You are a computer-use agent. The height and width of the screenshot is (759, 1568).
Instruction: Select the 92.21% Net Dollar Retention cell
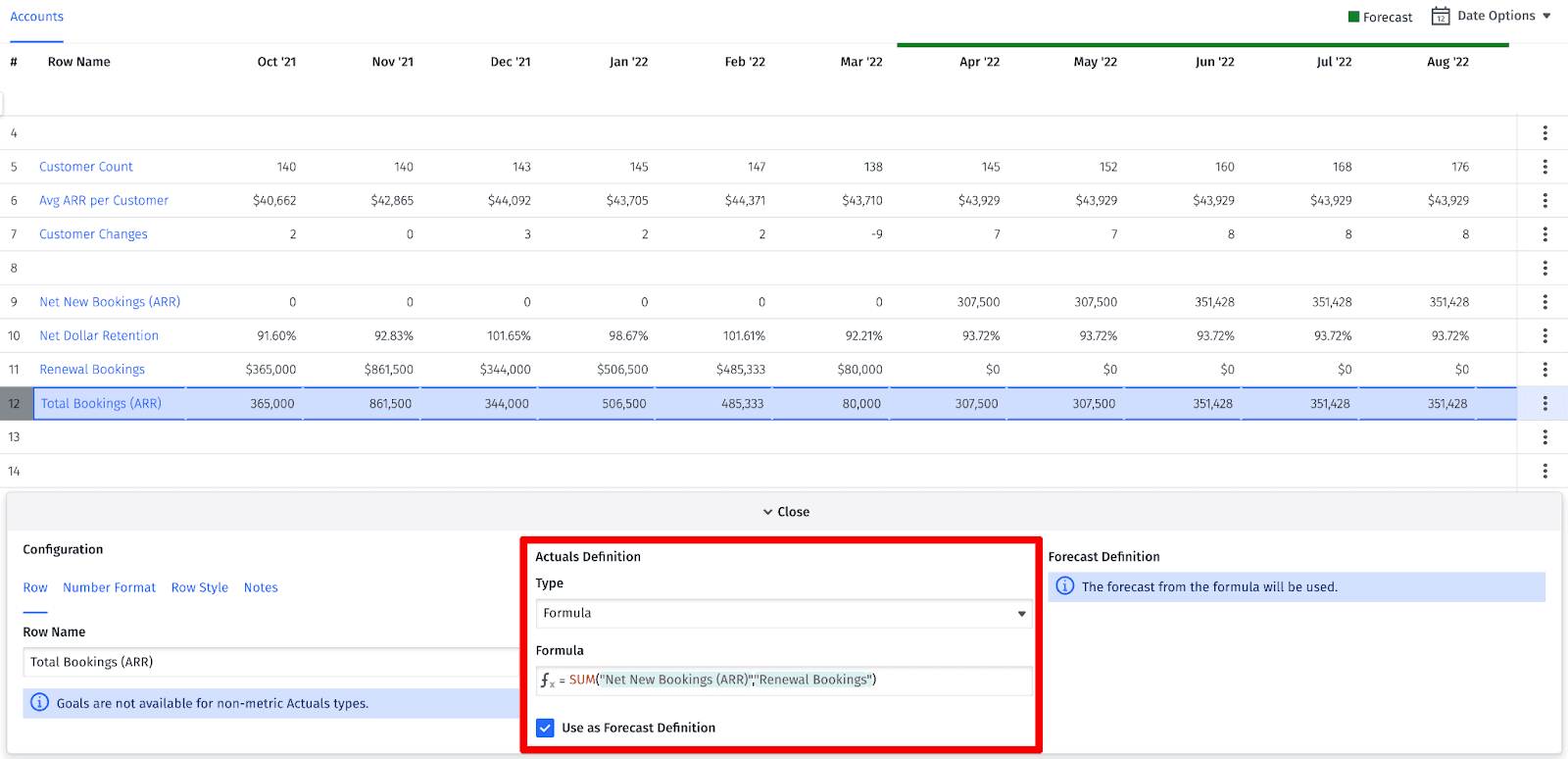[x=863, y=335]
